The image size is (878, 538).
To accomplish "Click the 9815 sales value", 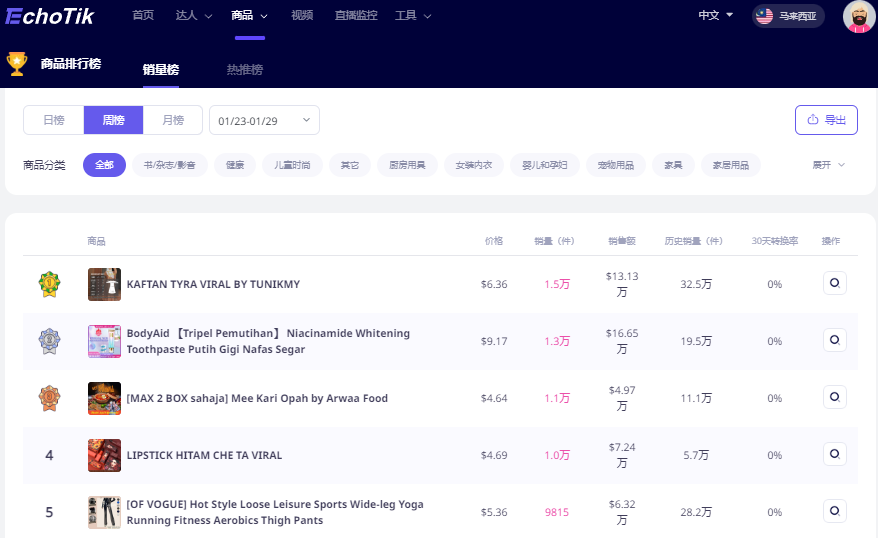I will point(557,512).
